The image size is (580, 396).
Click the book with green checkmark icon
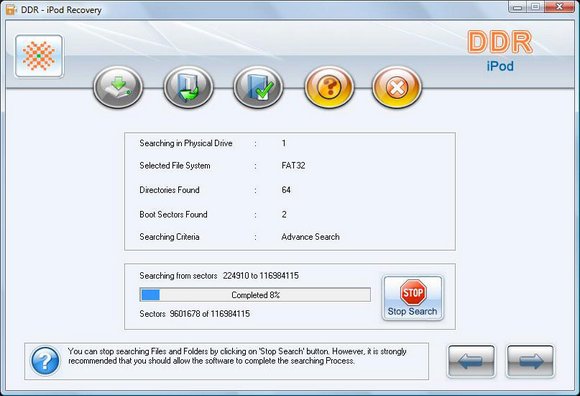pyautogui.click(x=258, y=87)
